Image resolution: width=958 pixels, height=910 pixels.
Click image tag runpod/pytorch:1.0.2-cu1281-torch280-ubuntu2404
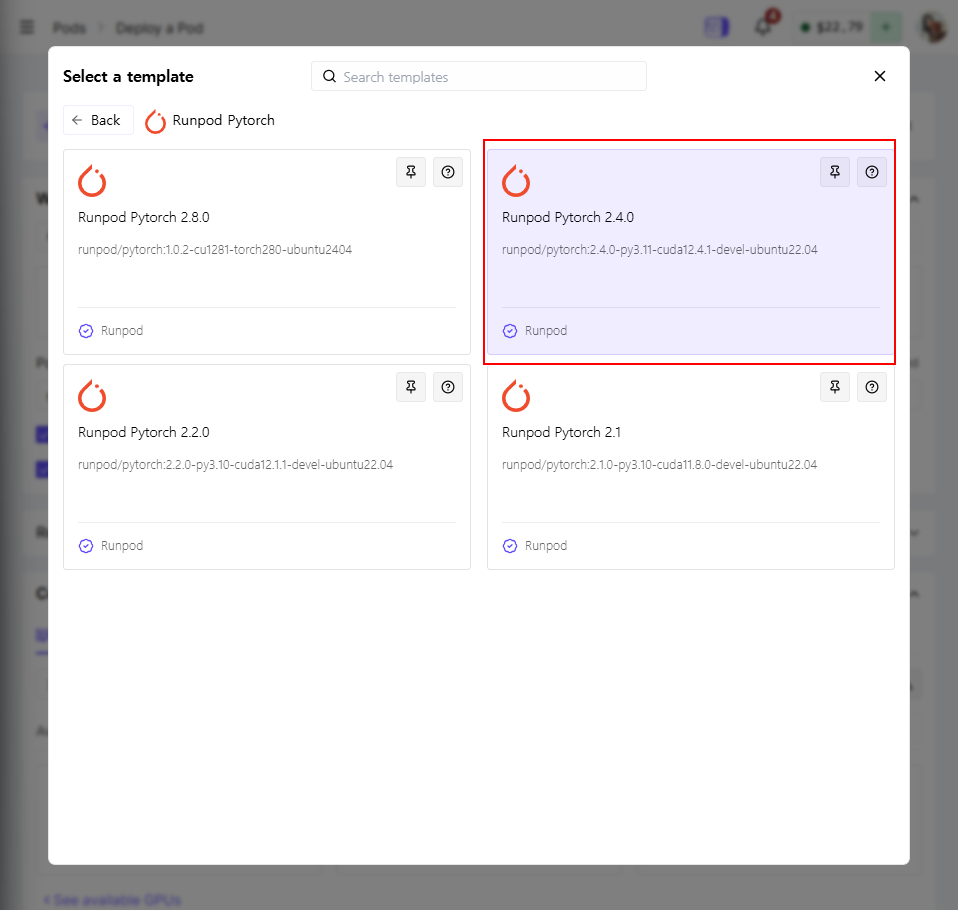pyautogui.click(x=215, y=250)
